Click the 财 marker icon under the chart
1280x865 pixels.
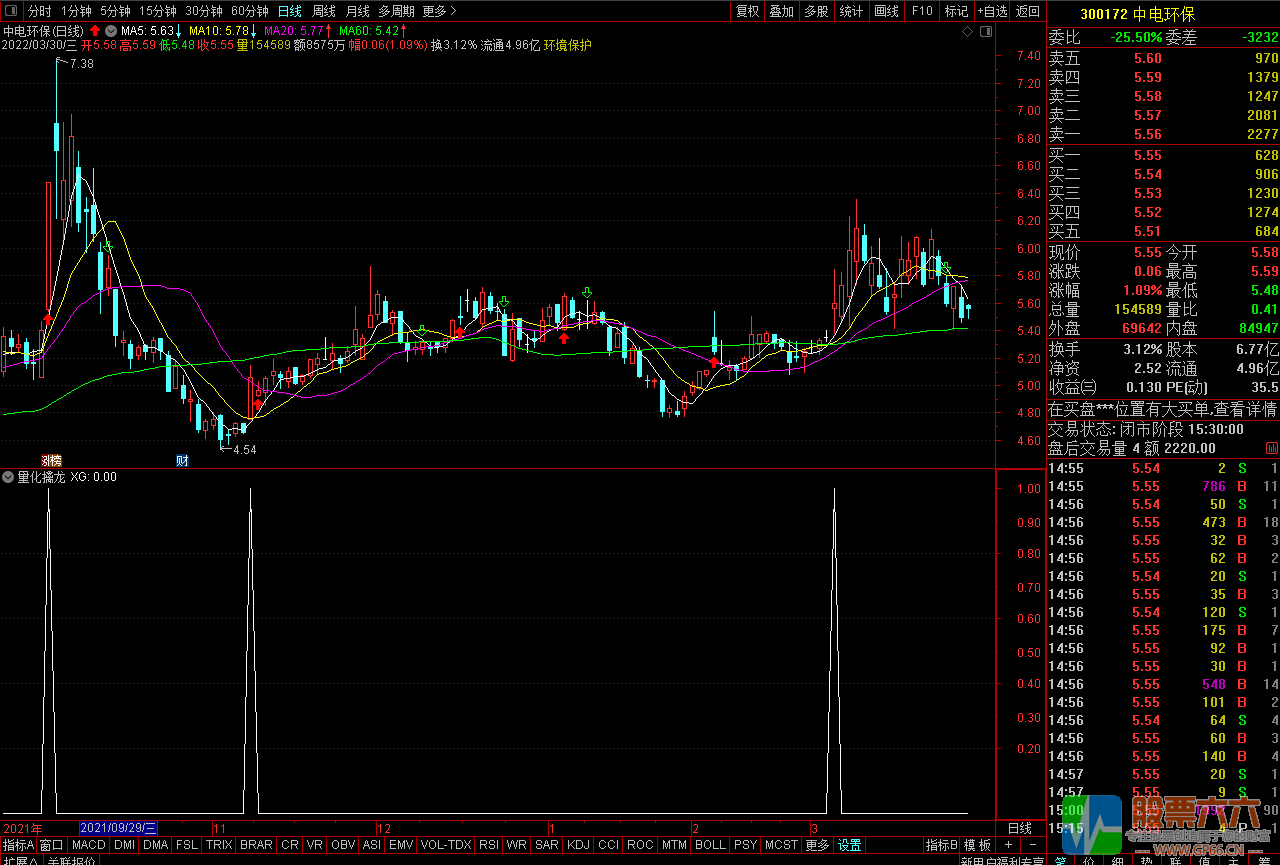(x=182, y=460)
